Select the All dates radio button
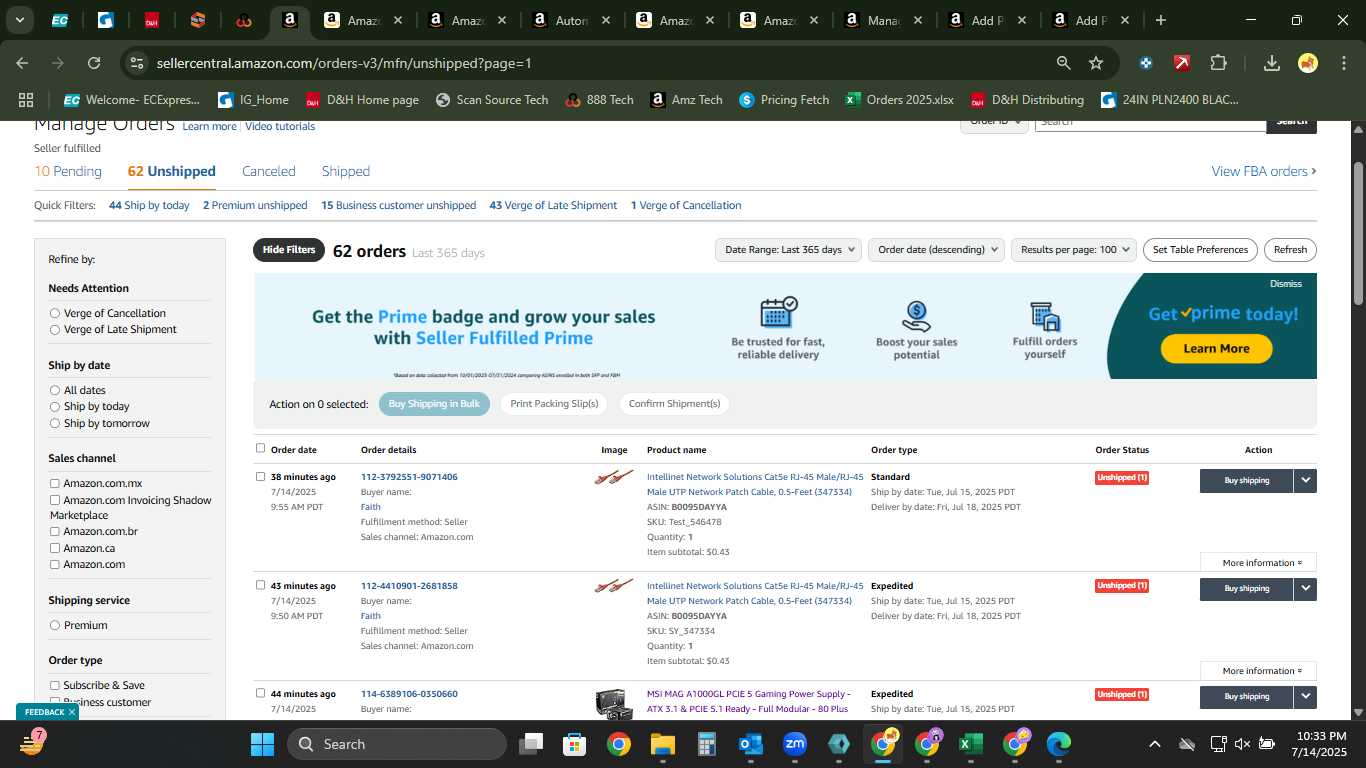 tap(55, 390)
